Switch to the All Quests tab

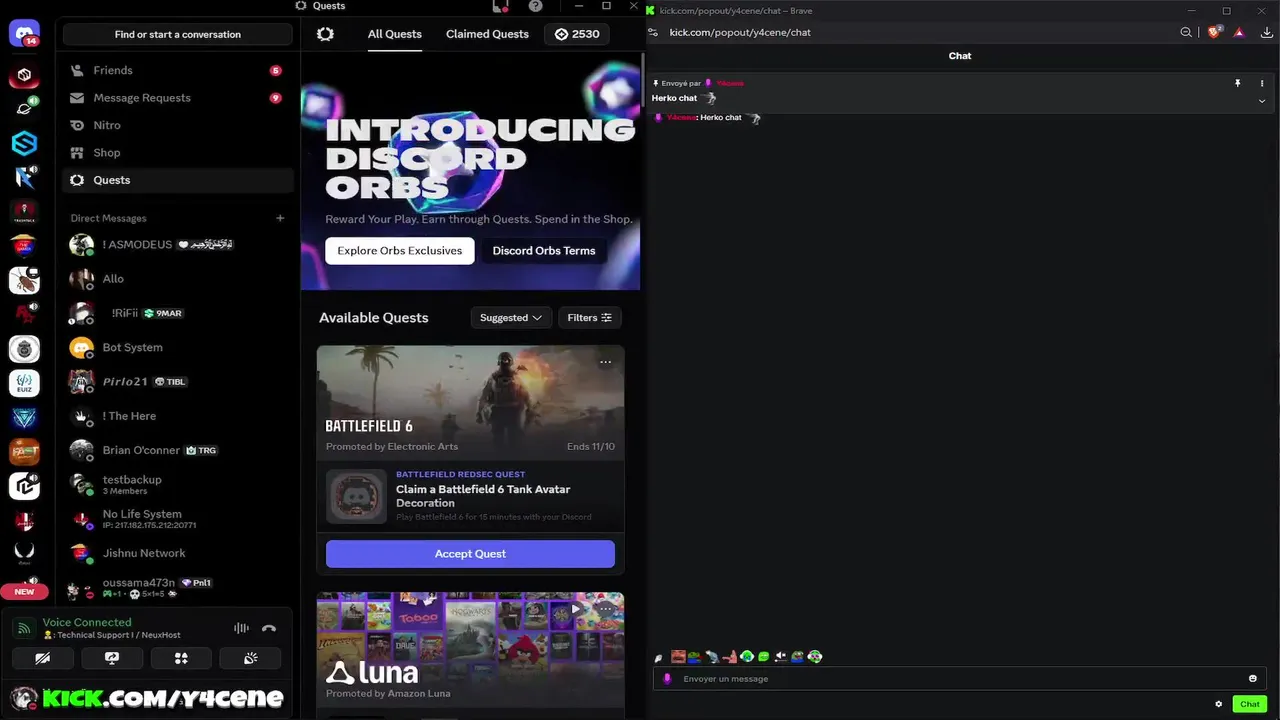point(394,34)
